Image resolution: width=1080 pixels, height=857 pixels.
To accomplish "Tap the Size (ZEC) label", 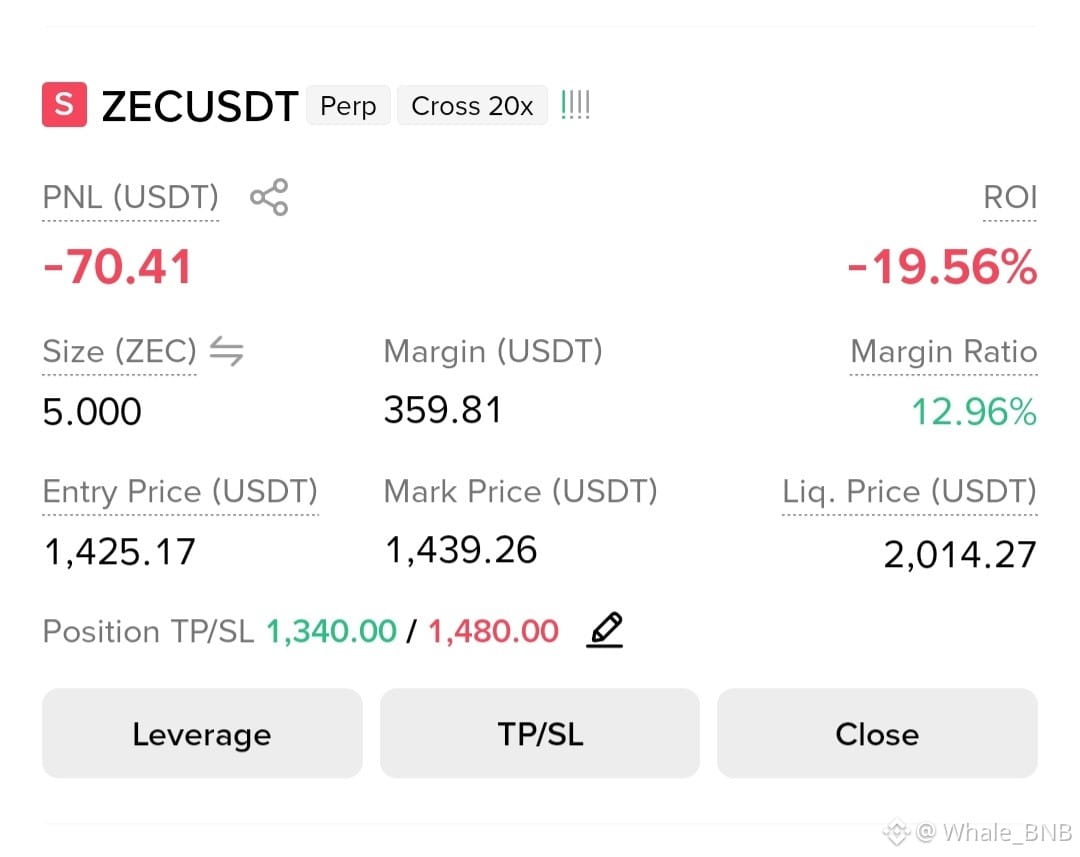I will point(120,351).
